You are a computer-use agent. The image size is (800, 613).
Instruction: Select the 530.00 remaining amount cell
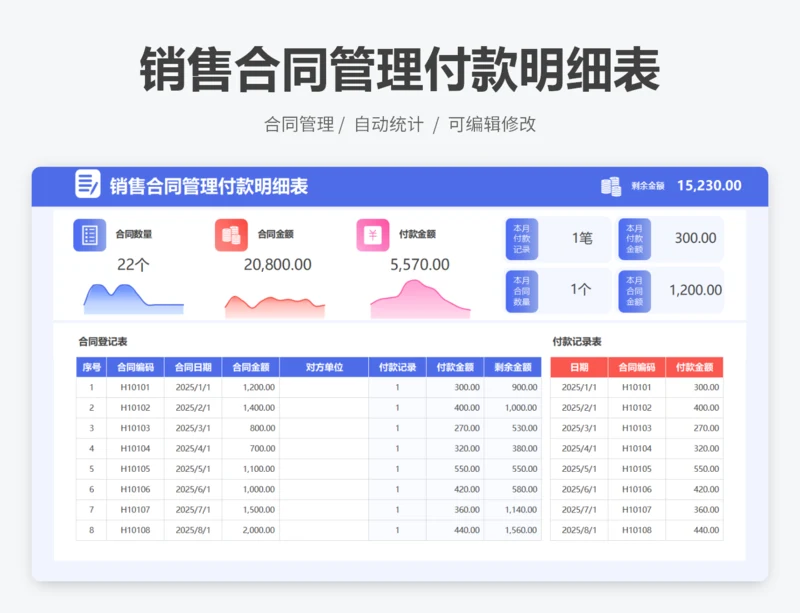click(513, 428)
